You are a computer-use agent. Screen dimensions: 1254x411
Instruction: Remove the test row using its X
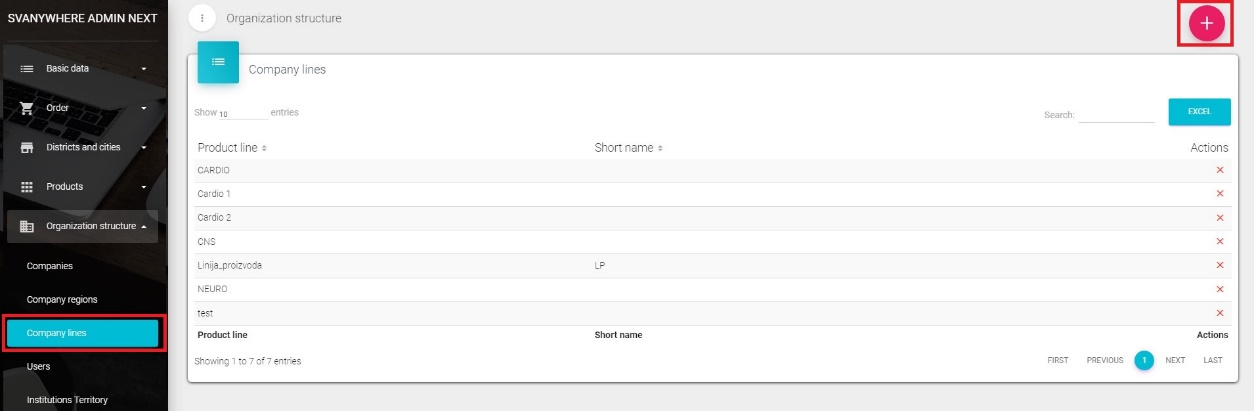(x=1219, y=313)
